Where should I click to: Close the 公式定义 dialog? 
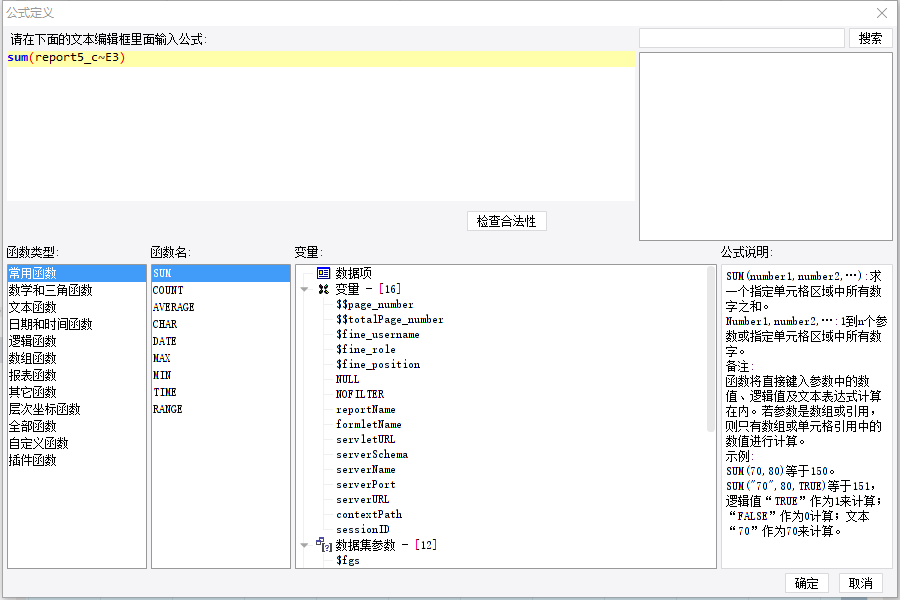(882, 13)
